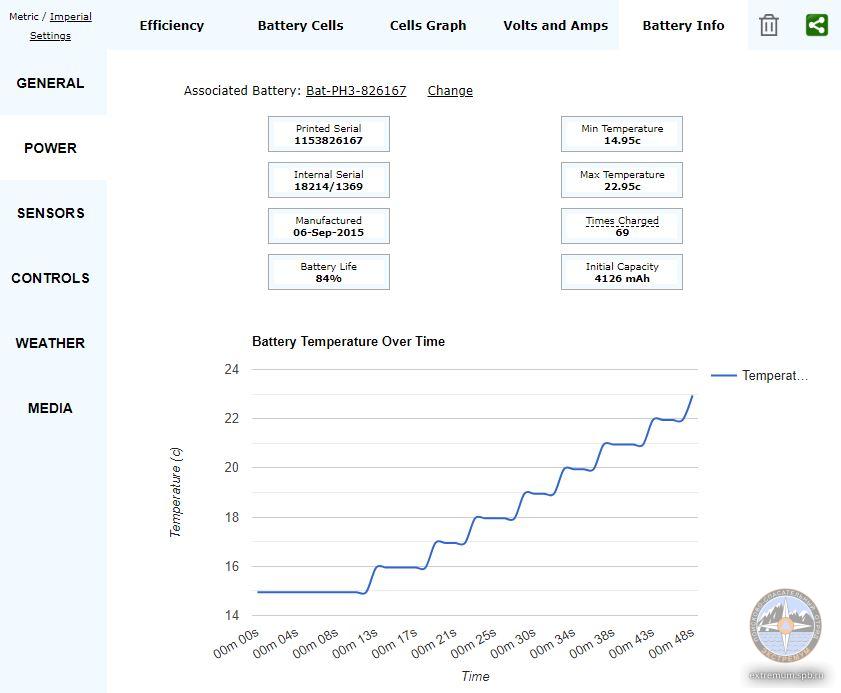The image size is (841, 693).
Task: Click the Metric units label
Action: [x=24, y=17]
